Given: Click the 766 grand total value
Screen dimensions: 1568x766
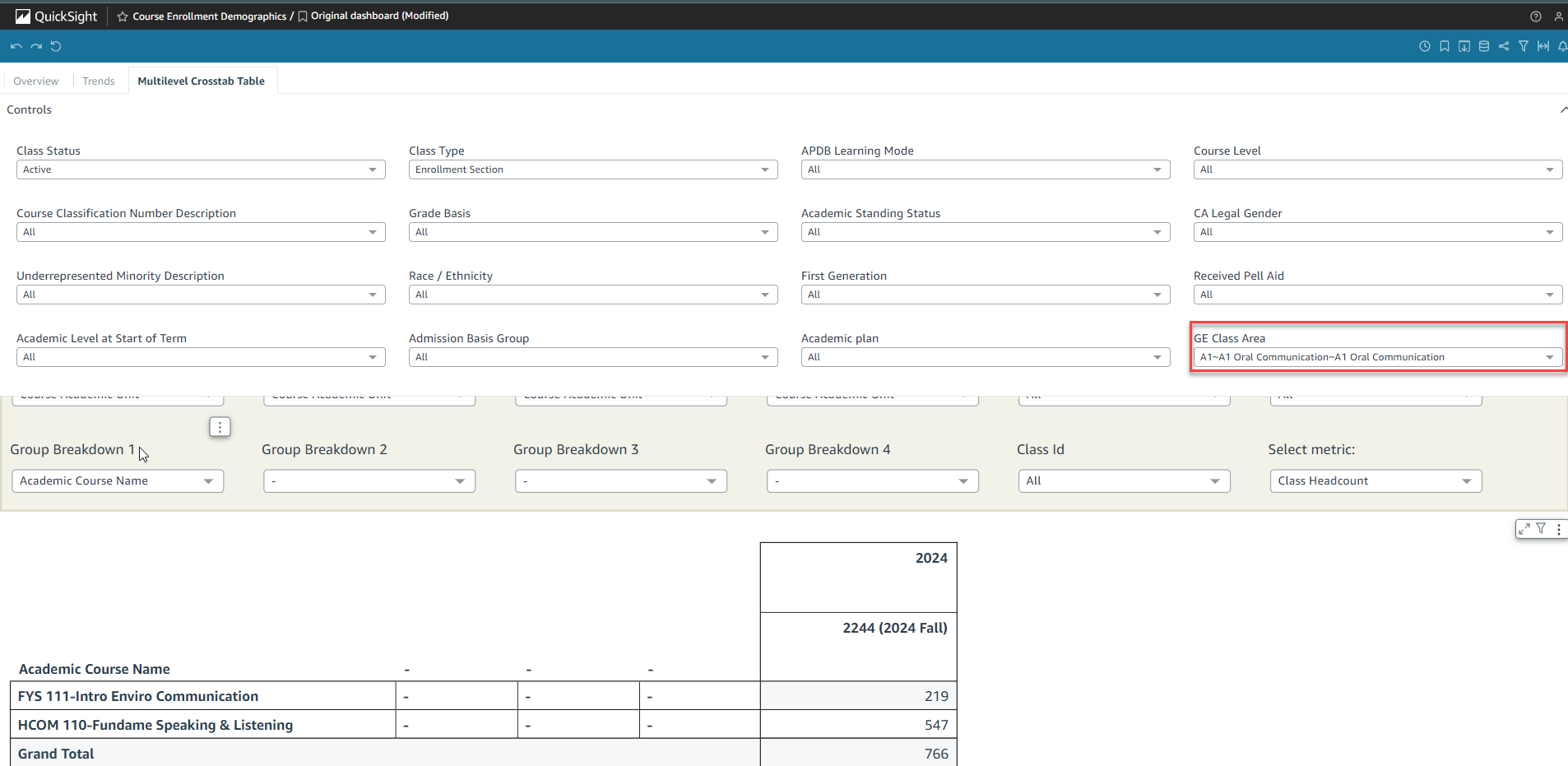Looking at the screenshot, I should [859, 754].
